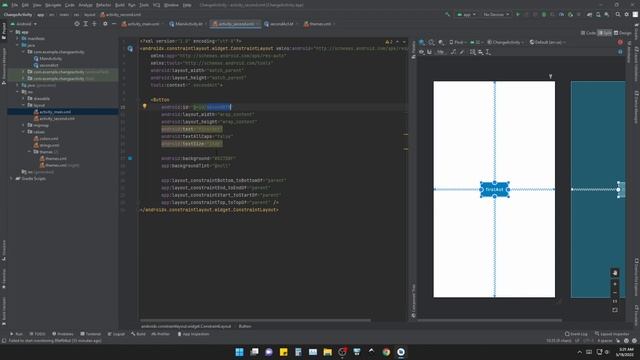Image resolution: width=640 pixels, height=360 pixels.
Task: Open the app run configuration dropdown
Action: coord(466,14)
